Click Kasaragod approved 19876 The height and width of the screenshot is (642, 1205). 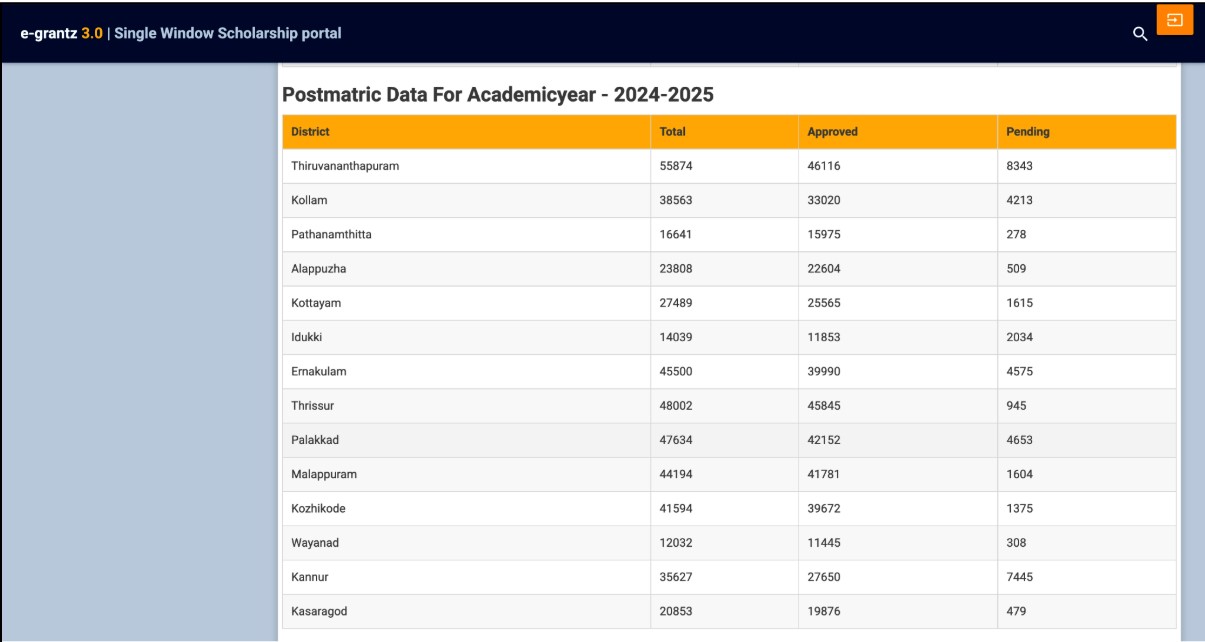(x=824, y=611)
